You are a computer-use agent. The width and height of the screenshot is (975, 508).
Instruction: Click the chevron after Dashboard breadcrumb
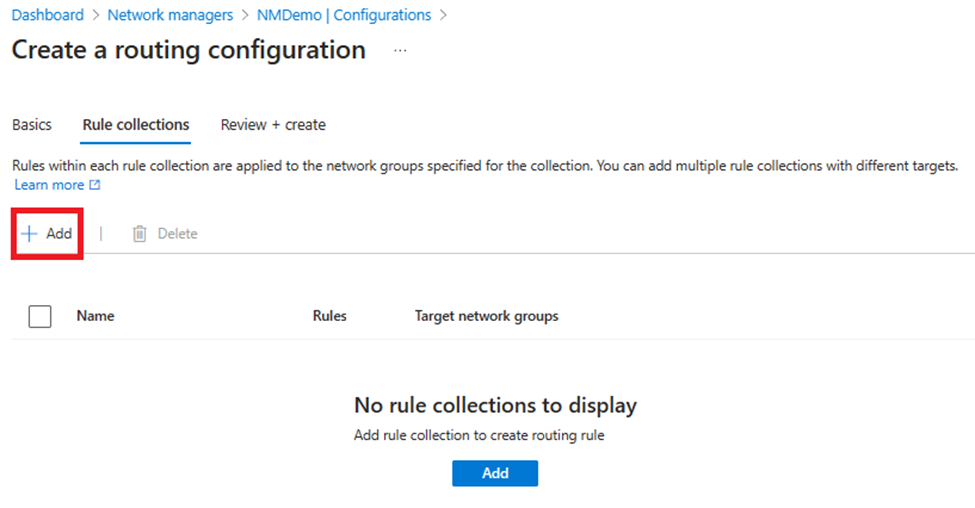coord(95,15)
